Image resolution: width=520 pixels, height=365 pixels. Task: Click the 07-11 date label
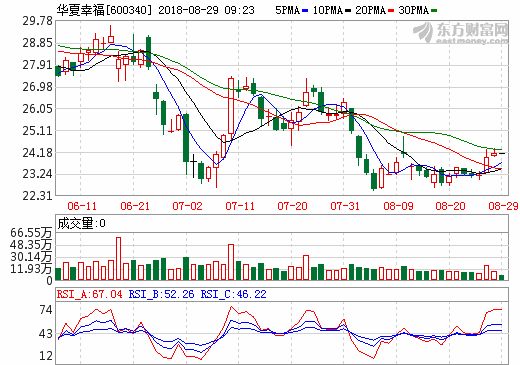pos(240,206)
